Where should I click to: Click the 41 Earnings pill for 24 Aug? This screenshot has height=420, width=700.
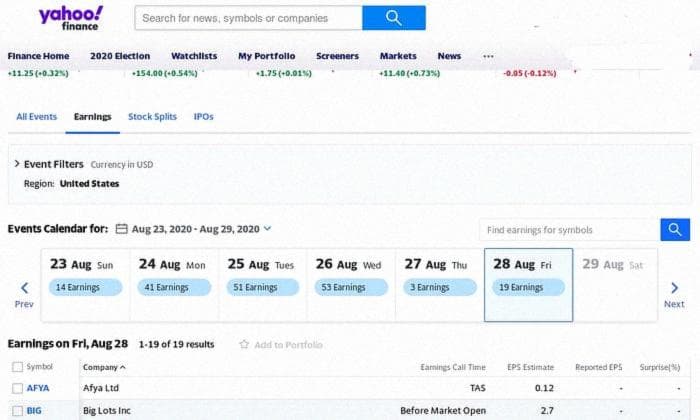(x=174, y=287)
